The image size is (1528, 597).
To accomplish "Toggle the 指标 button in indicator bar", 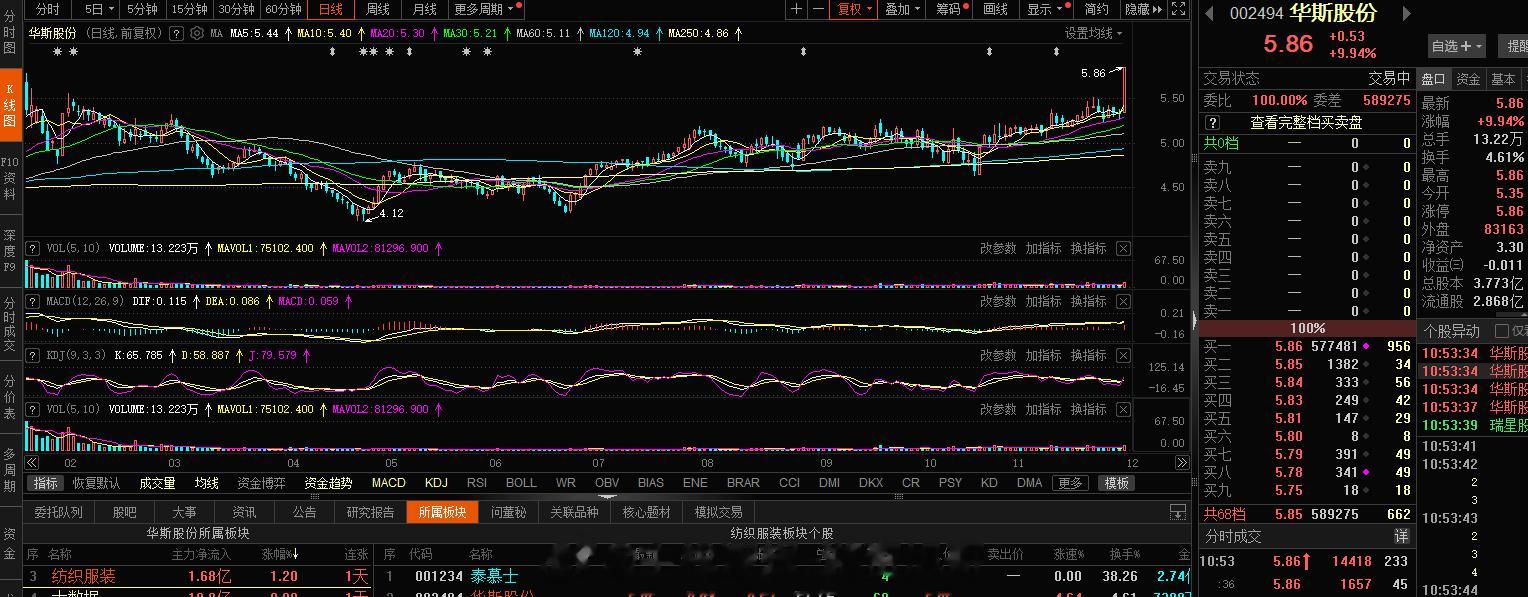I will pos(46,483).
